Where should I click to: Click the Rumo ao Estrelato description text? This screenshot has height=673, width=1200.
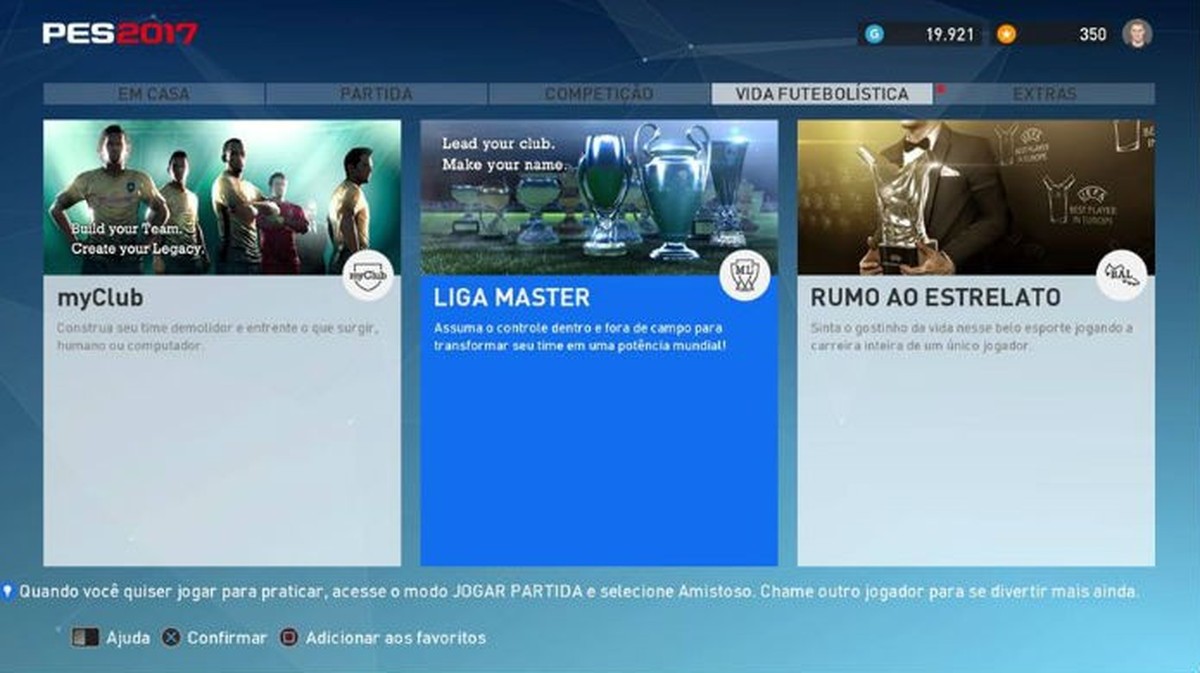(970, 336)
